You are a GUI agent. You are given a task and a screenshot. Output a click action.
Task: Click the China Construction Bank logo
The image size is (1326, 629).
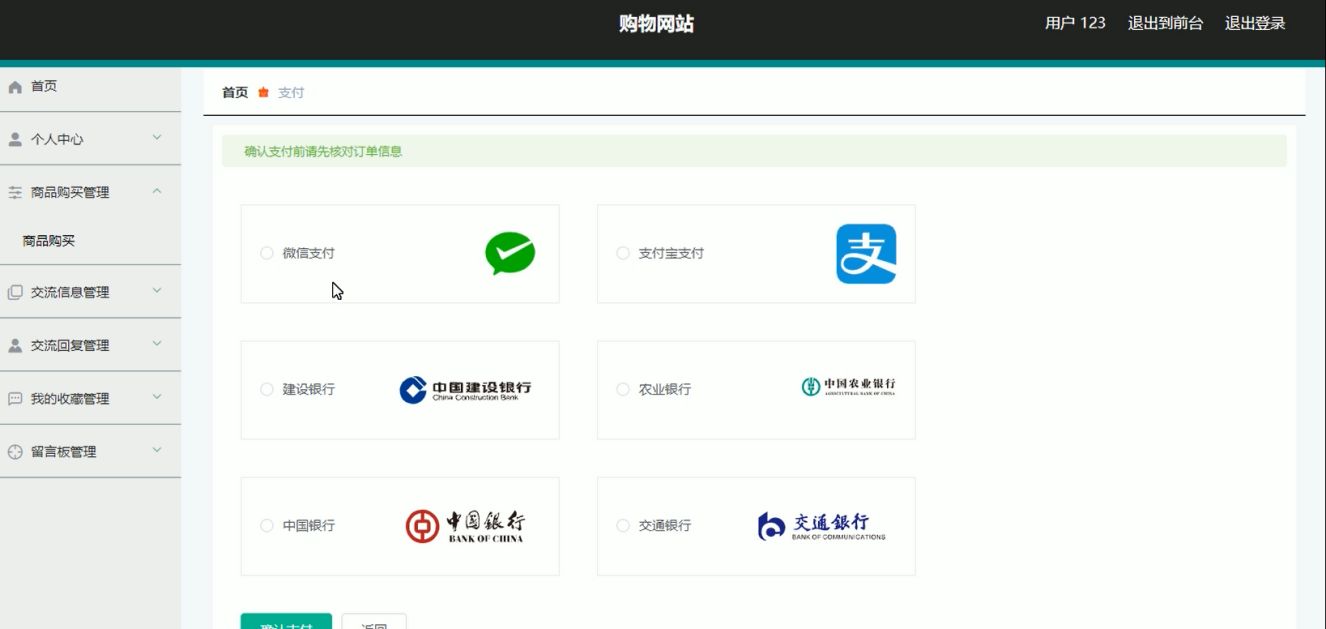(465, 390)
